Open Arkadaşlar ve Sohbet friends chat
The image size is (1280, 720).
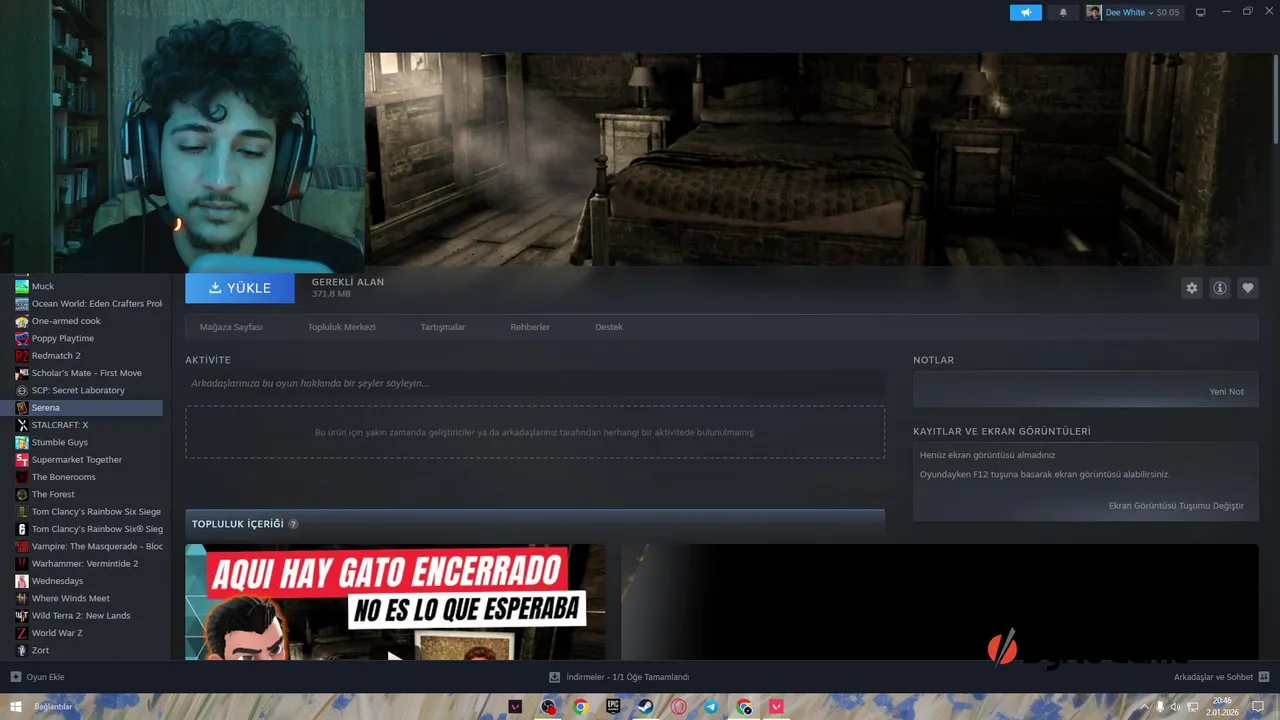coord(1220,677)
